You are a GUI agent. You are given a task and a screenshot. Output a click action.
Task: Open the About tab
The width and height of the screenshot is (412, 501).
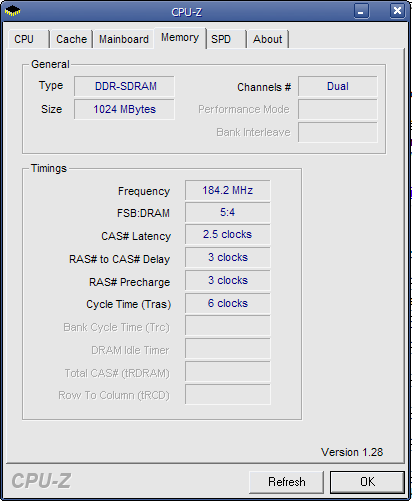(267, 39)
